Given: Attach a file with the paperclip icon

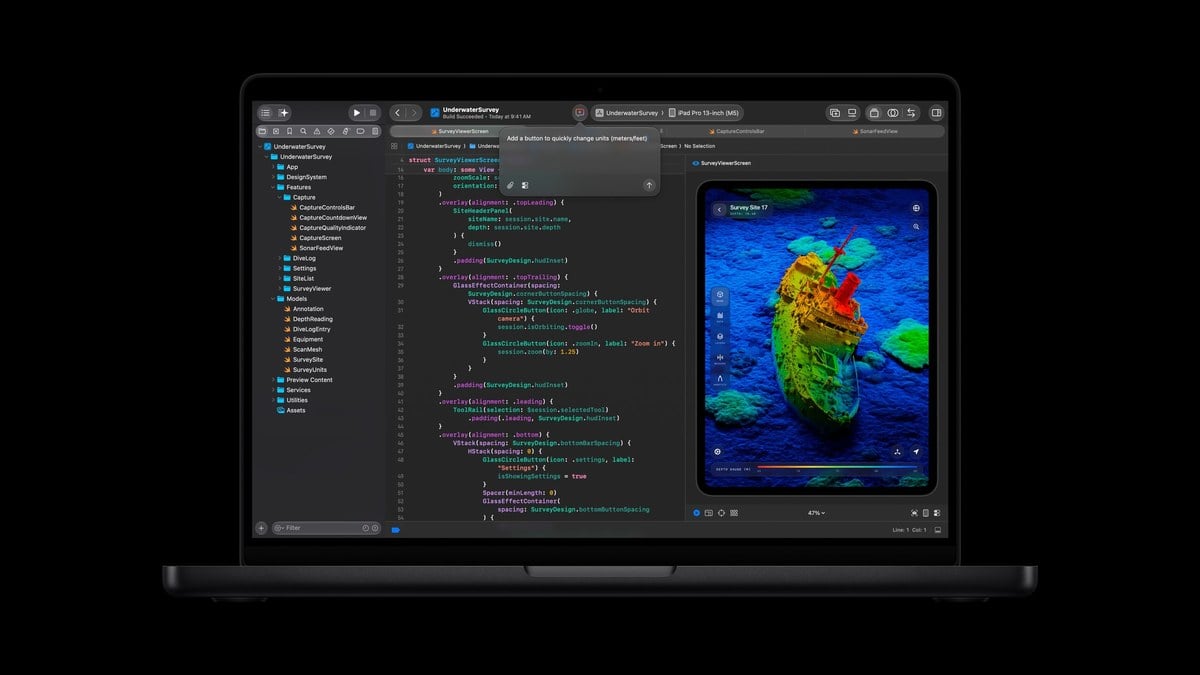Looking at the screenshot, I should 510,185.
